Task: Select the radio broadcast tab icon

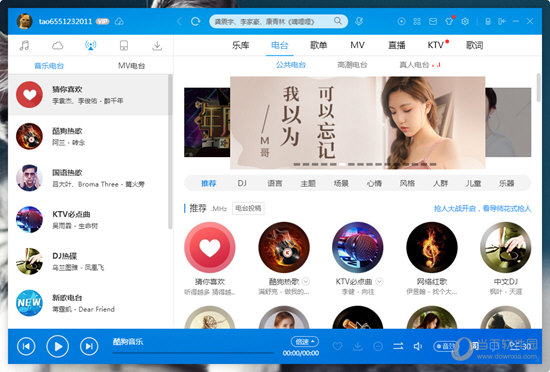Action: tap(90, 46)
